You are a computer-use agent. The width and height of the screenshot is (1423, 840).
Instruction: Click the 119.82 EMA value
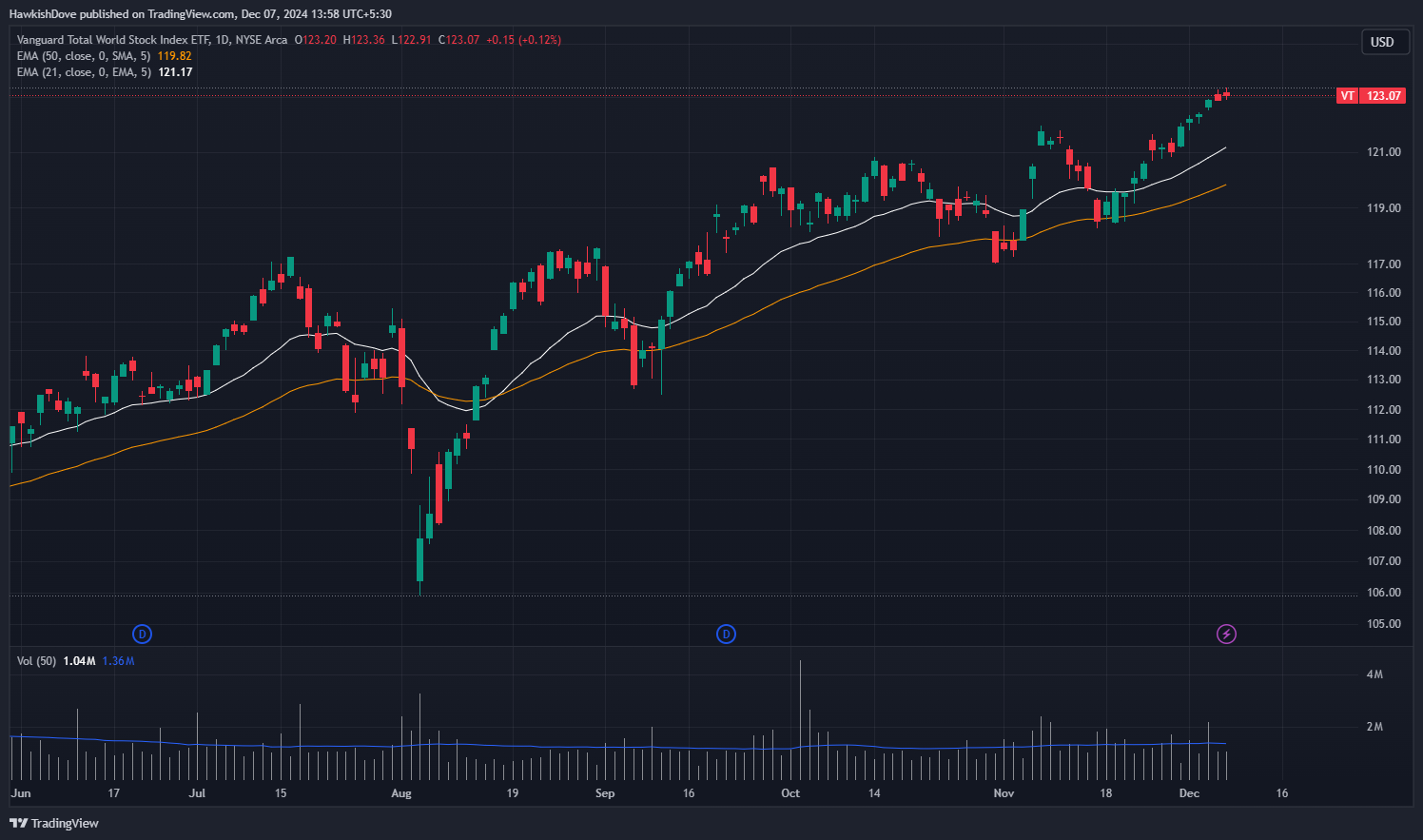pyautogui.click(x=175, y=56)
